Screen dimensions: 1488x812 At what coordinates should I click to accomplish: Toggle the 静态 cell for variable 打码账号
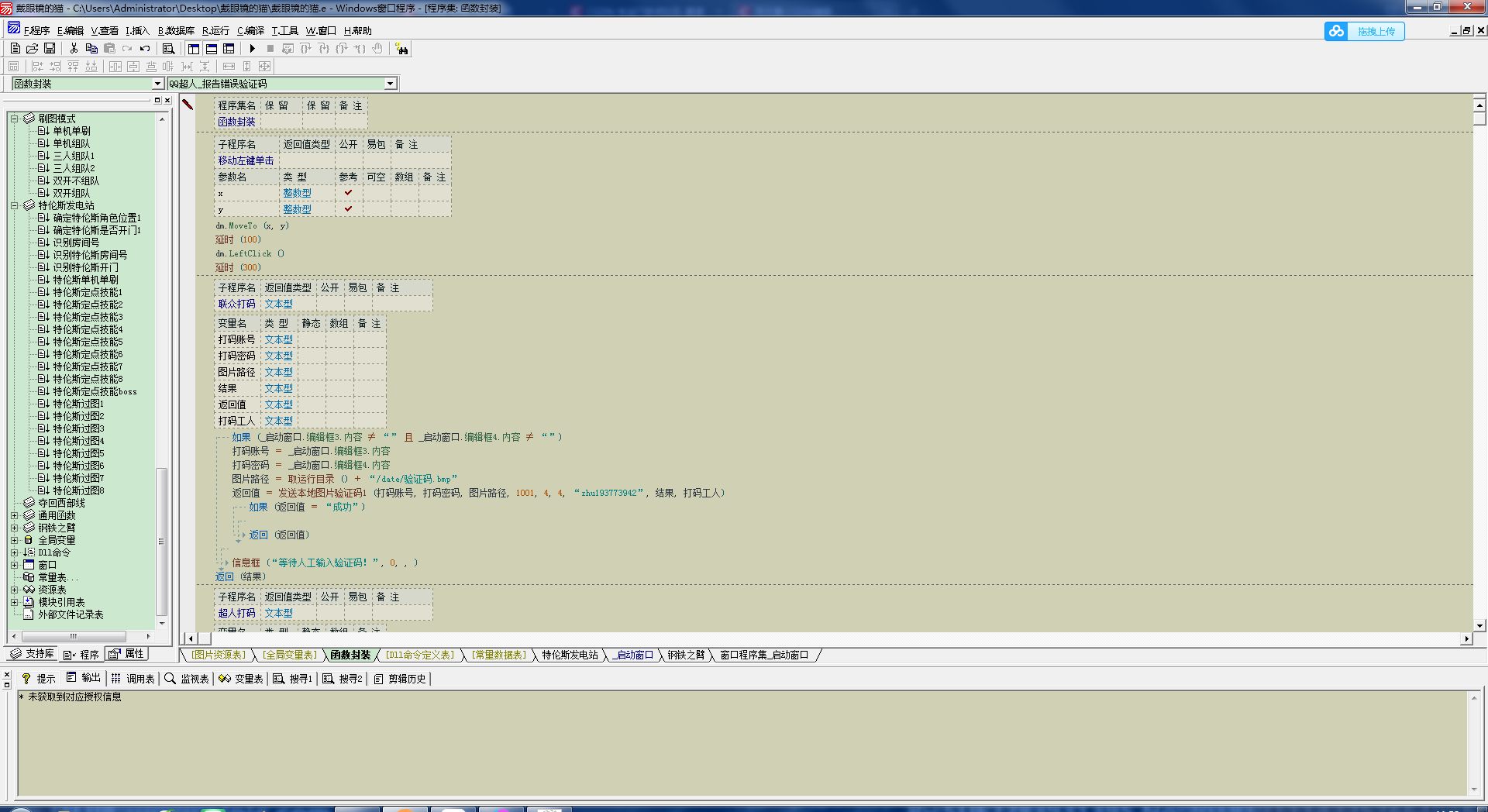312,339
